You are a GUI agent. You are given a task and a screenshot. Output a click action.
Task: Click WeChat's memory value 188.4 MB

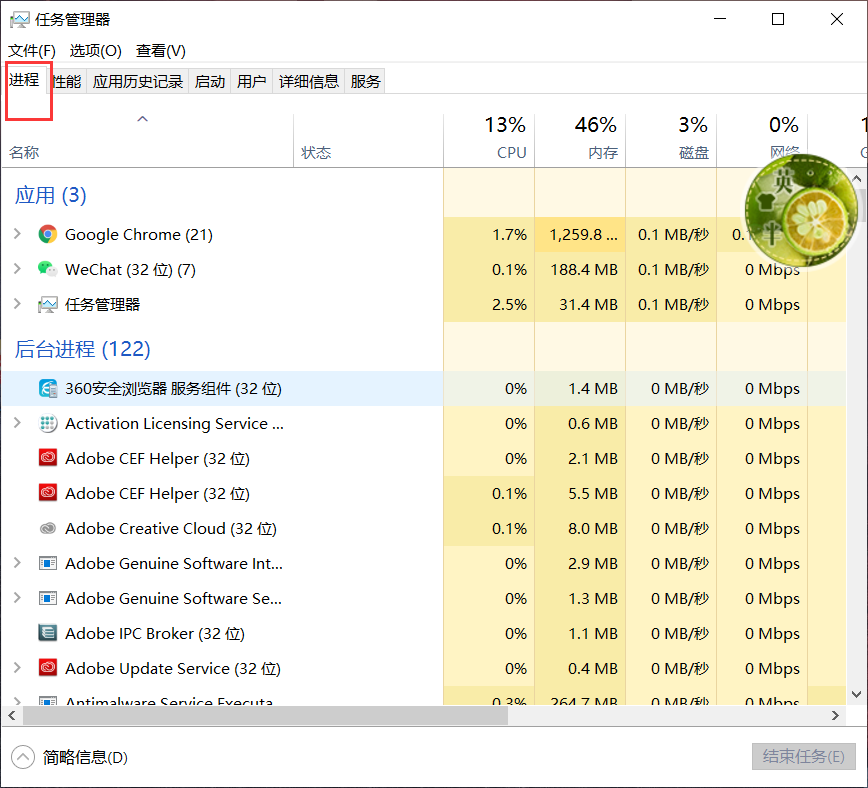coord(584,270)
